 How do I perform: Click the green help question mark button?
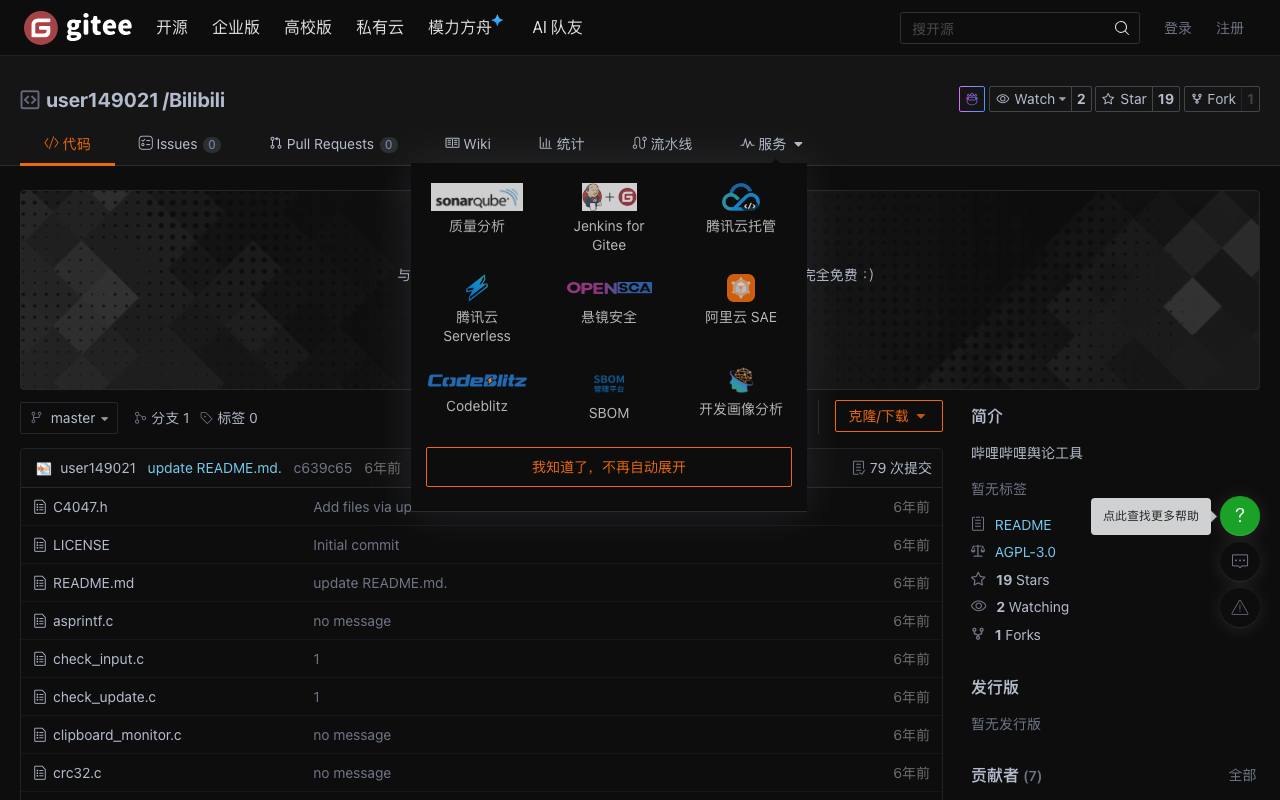coord(1240,516)
